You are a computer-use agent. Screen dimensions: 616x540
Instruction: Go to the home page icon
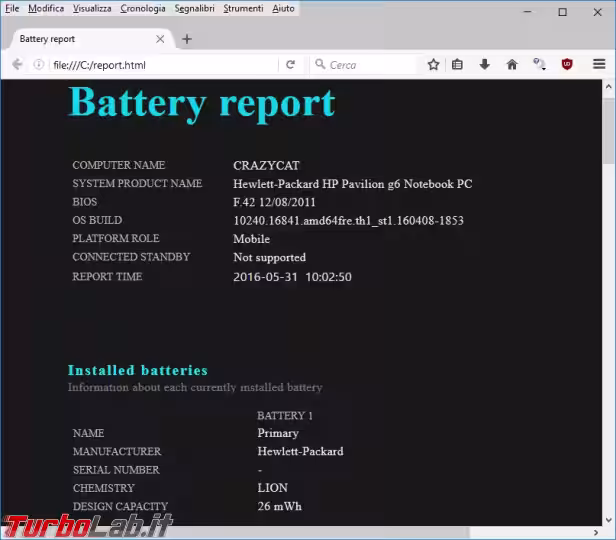pos(511,64)
